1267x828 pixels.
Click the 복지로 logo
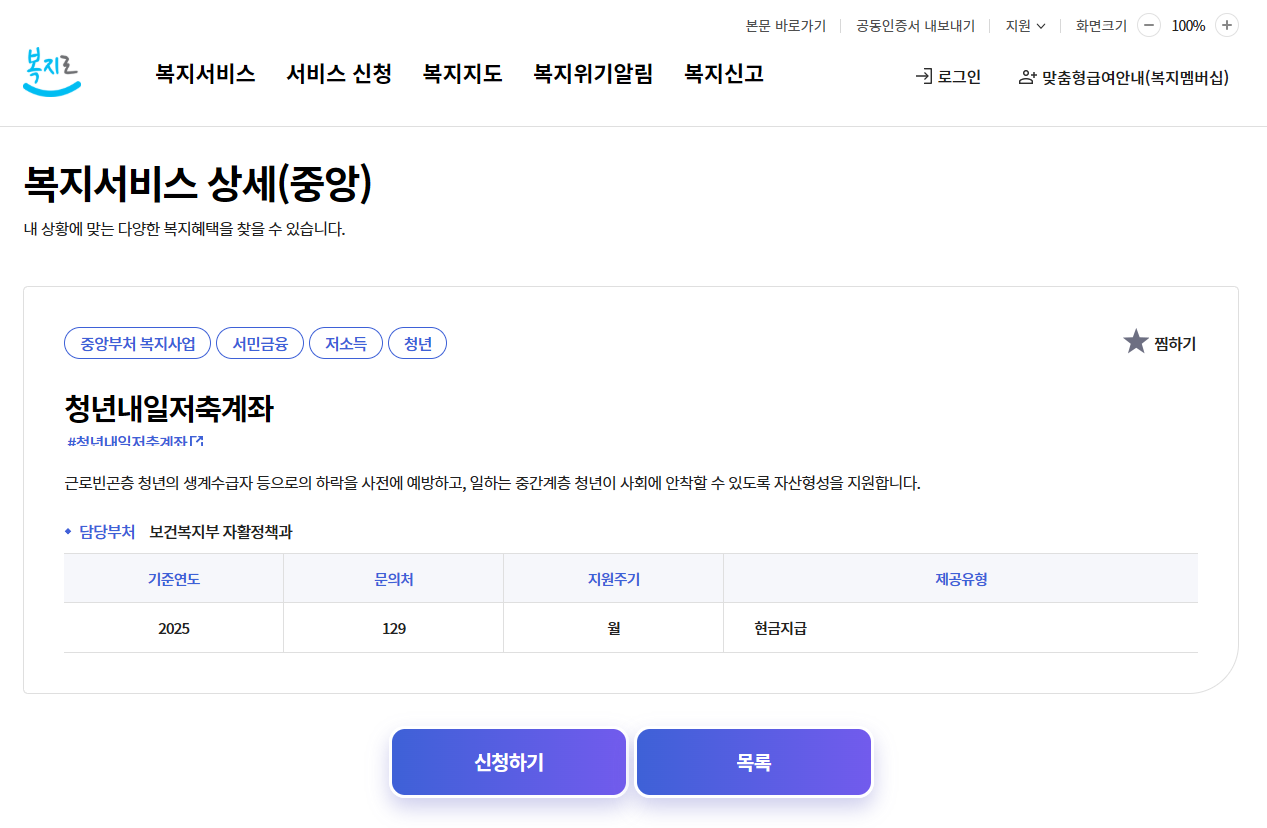pyautogui.click(x=51, y=72)
